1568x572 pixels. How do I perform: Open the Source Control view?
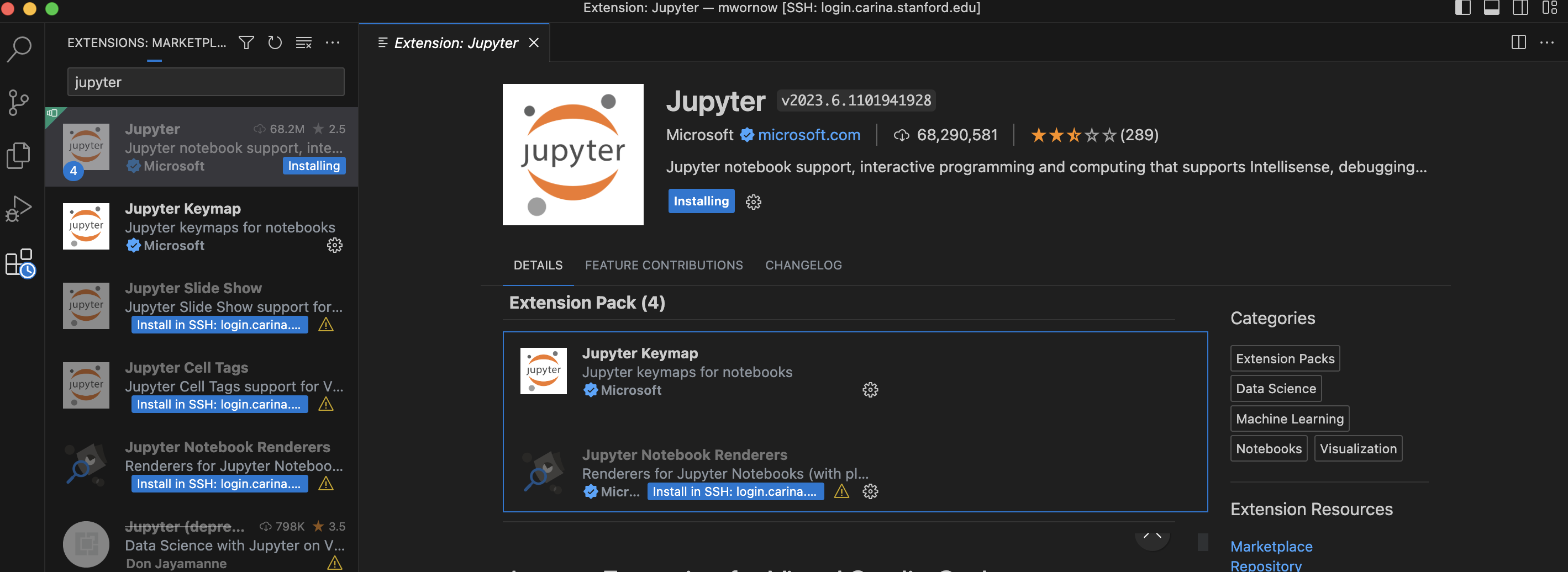[19, 102]
